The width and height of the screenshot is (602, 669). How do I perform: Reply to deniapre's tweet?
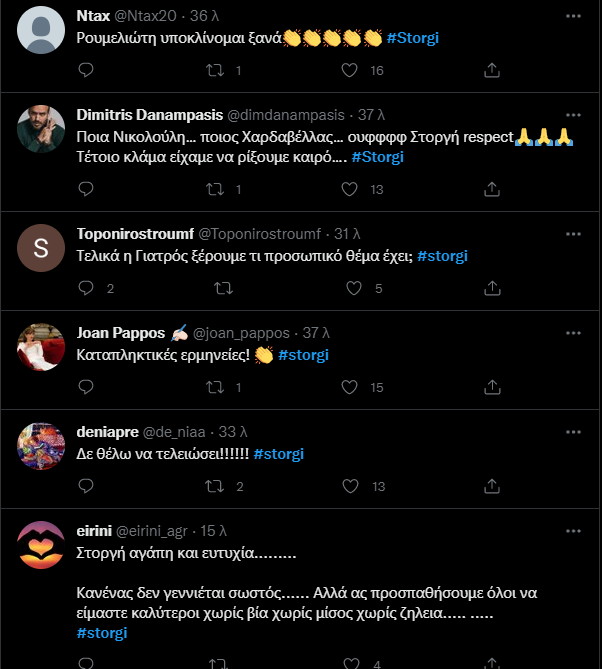pyautogui.click(x=86, y=486)
